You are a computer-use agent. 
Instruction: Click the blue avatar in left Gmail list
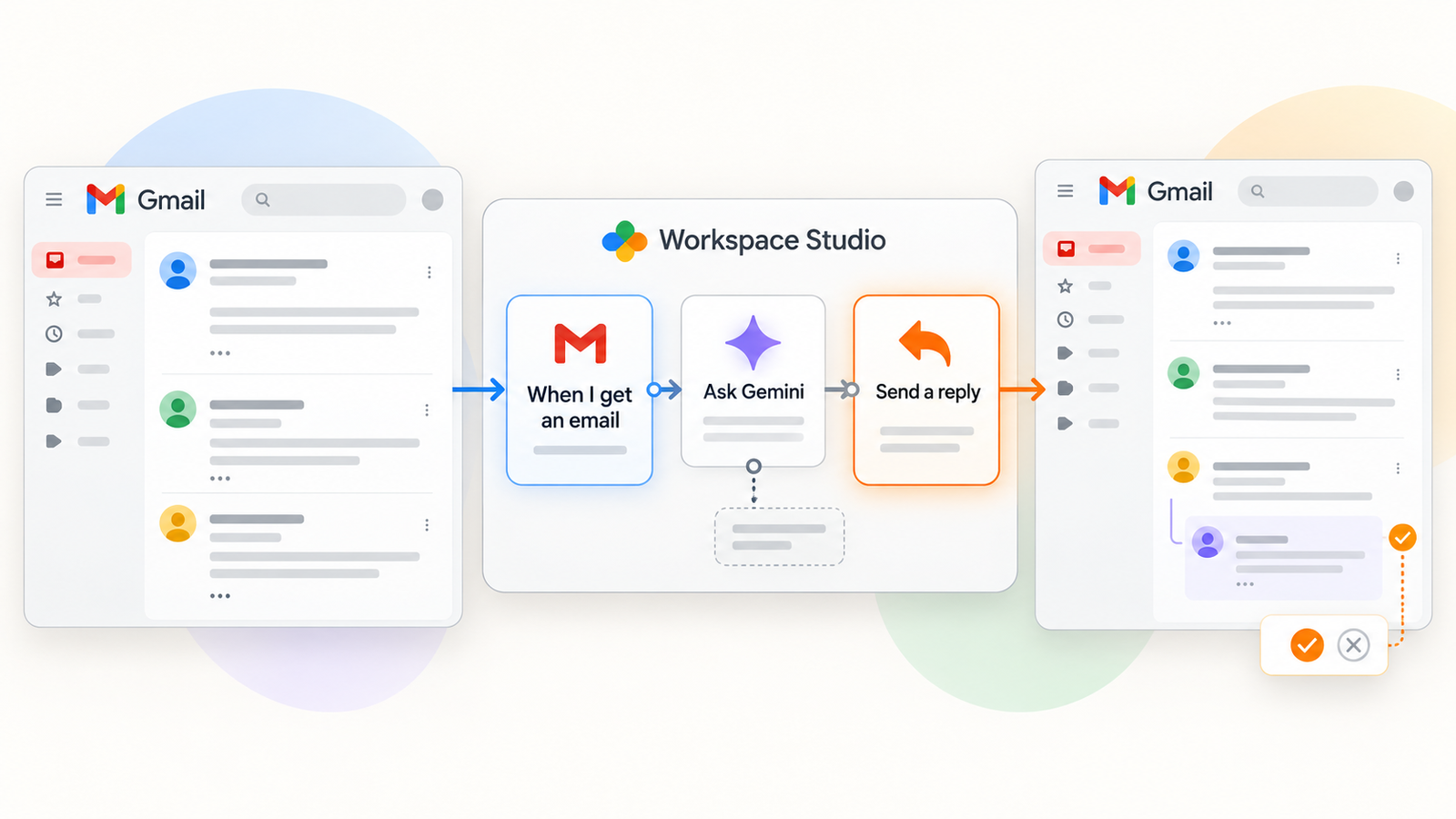coord(178,270)
